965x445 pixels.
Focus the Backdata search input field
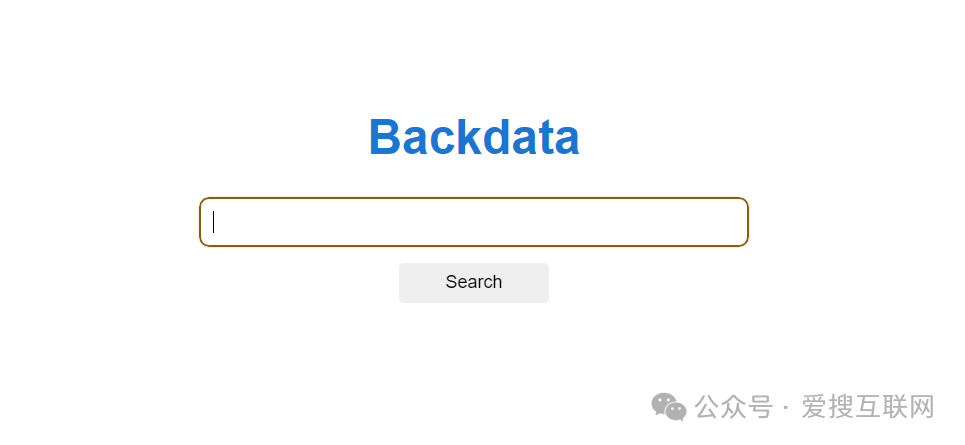(x=474, y=222)
